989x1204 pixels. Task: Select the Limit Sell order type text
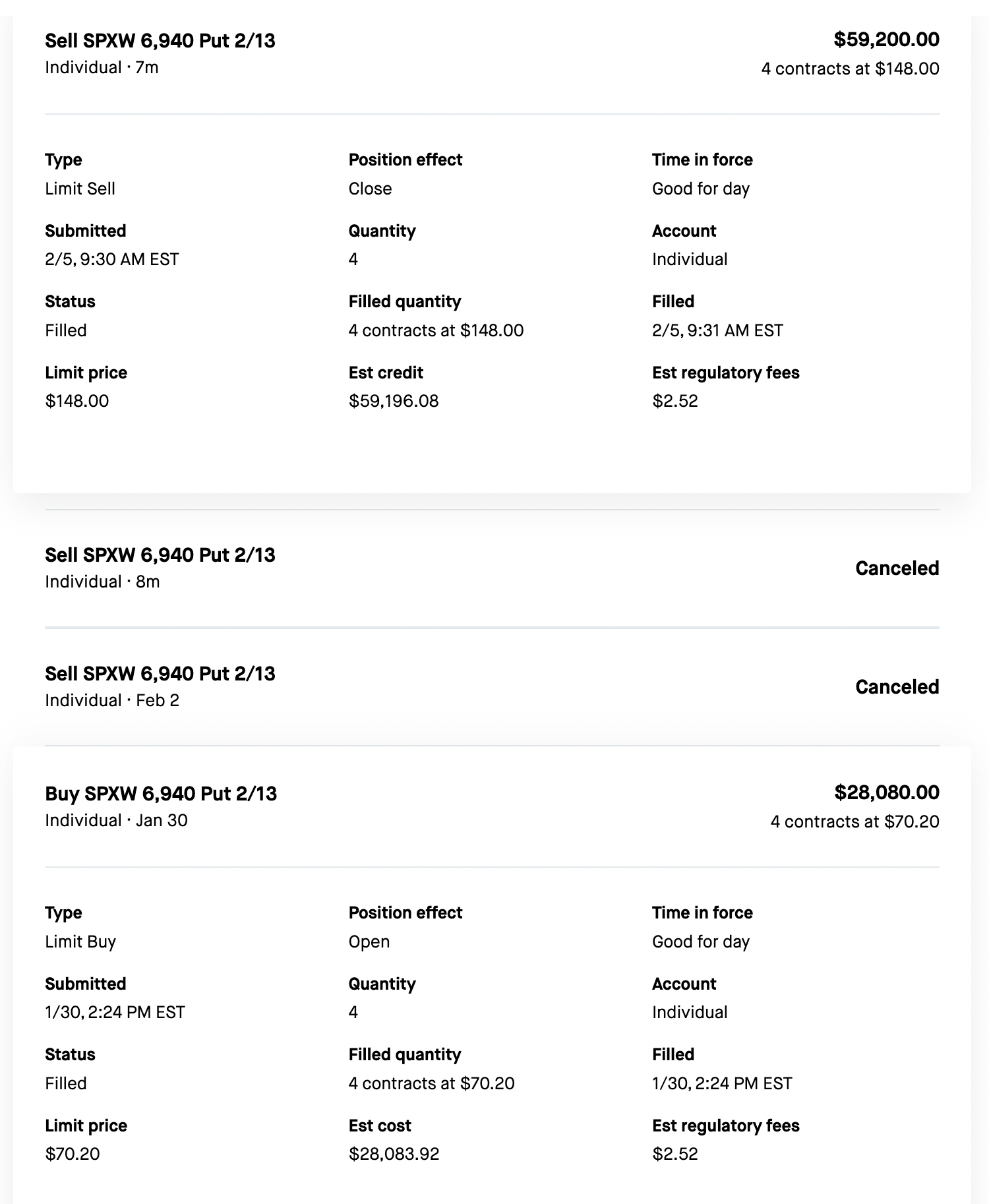[80, 189]
